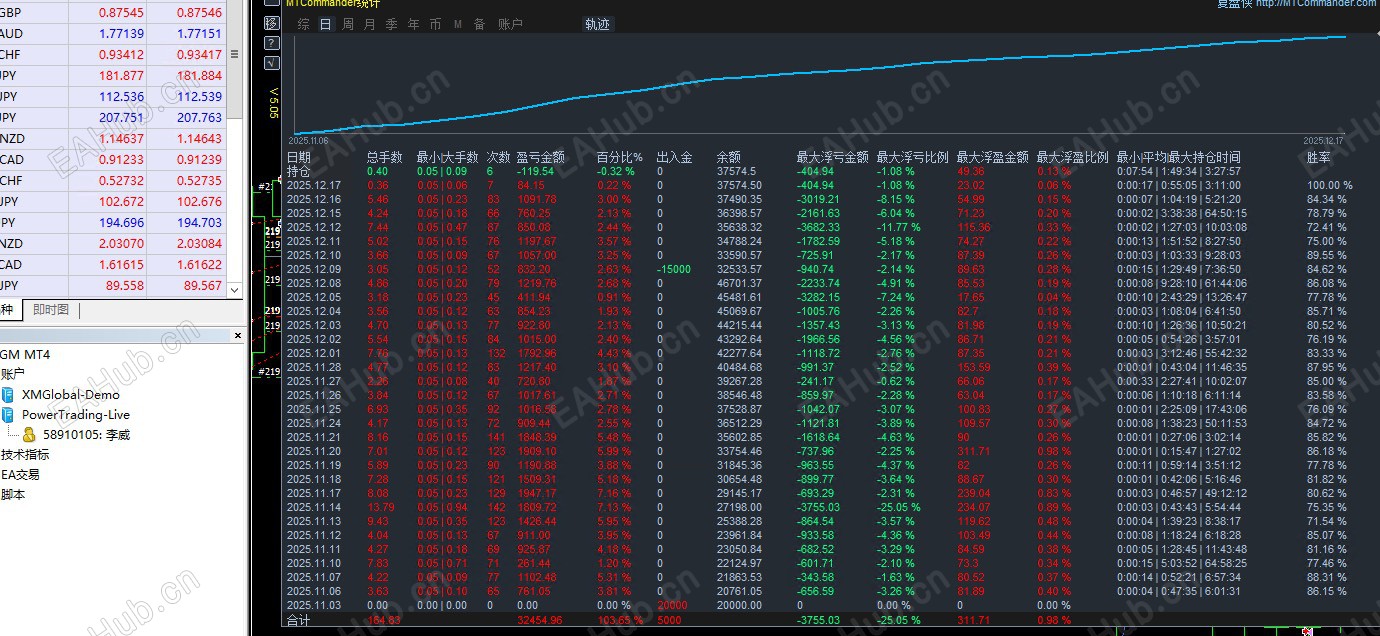Switch to the 月 monthly statistics tab
Viewport: 1380px width, 636px height.
tap(370, 24)
